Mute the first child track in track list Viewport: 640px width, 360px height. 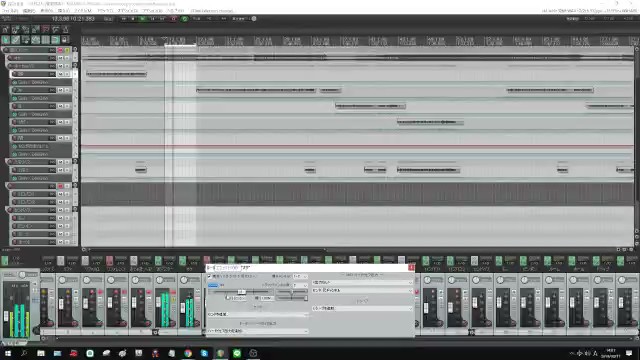click(60, 58)
